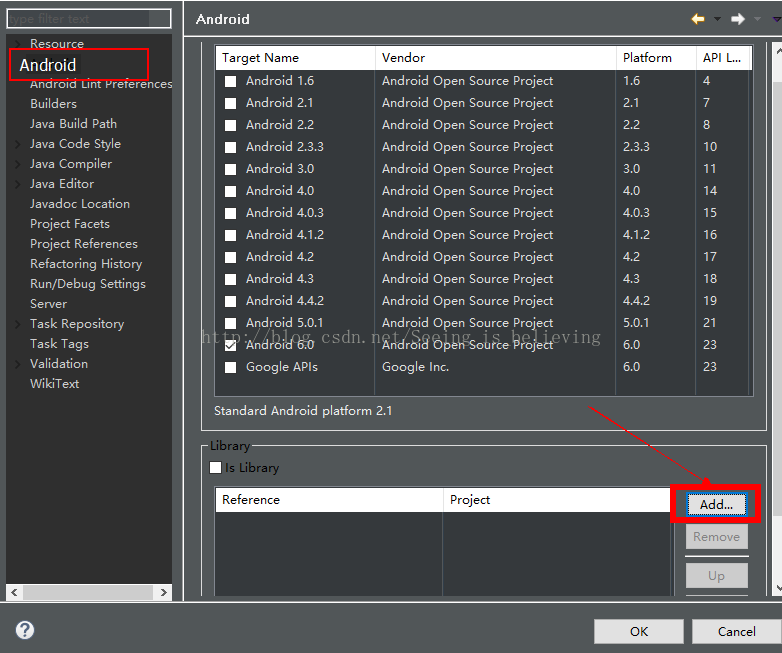
Task: Click the forward navigation arrow
Action: 738,19
